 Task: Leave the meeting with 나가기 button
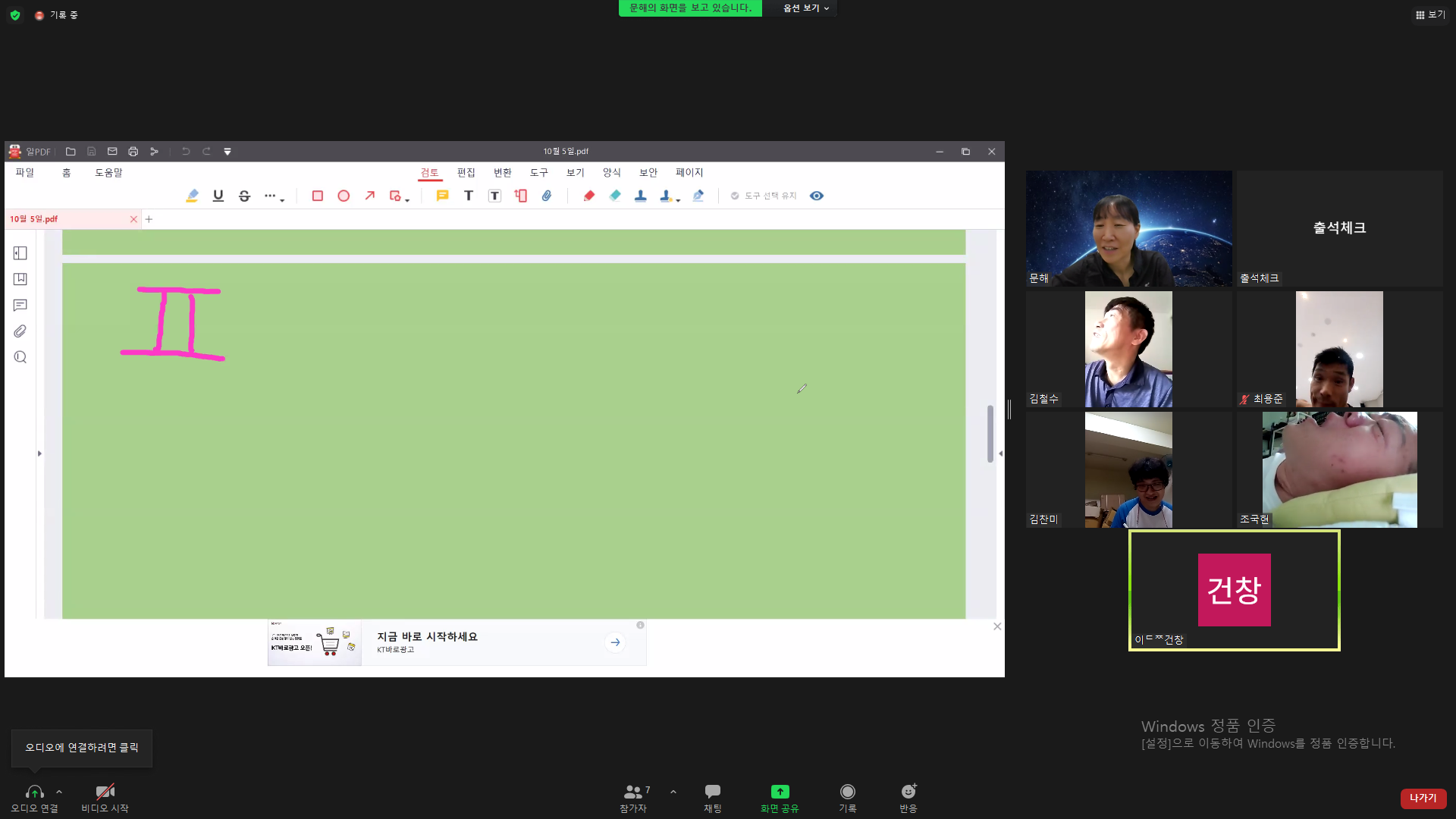pos(1423,799)
